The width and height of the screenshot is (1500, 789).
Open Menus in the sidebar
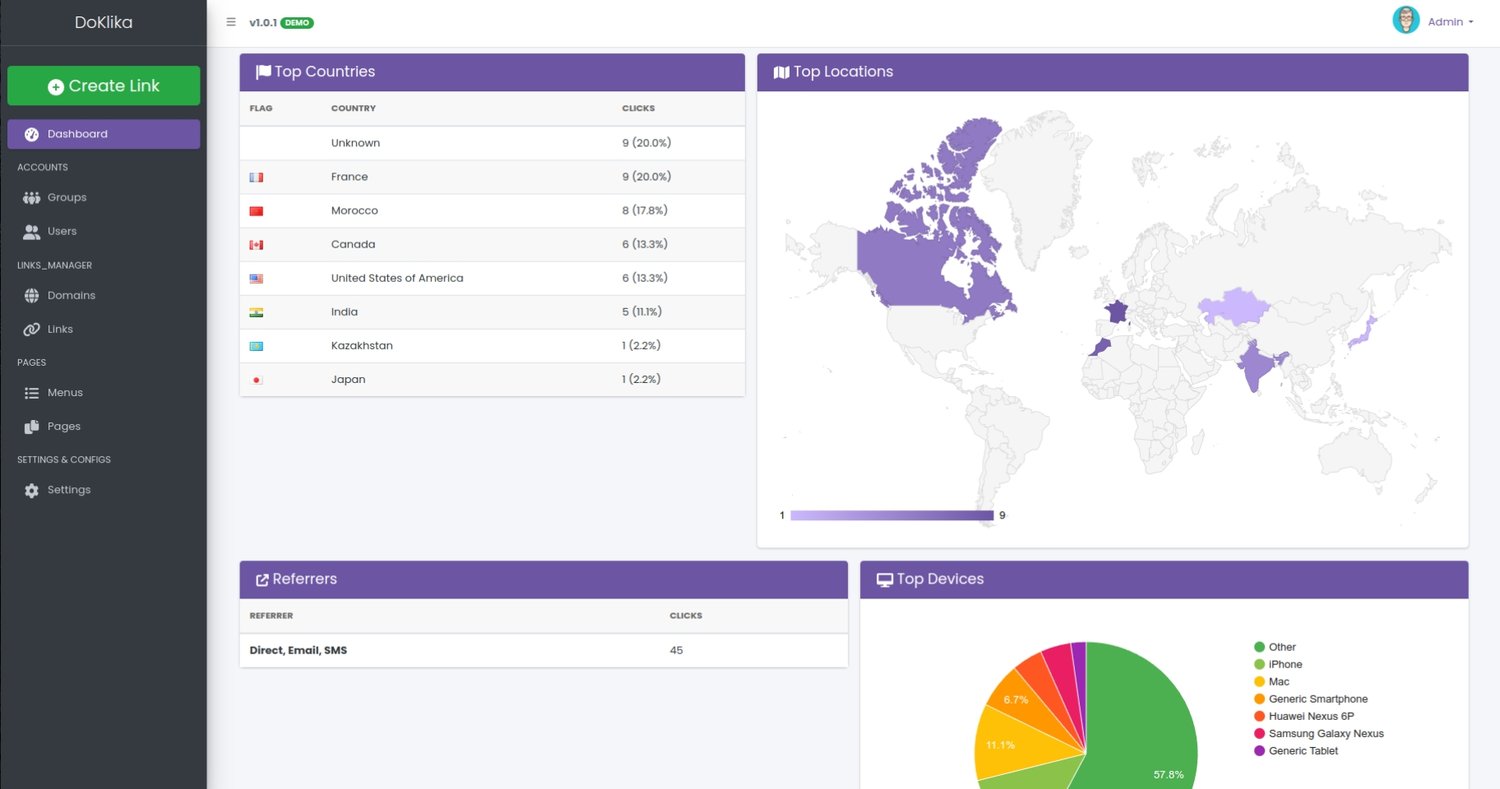103,393
